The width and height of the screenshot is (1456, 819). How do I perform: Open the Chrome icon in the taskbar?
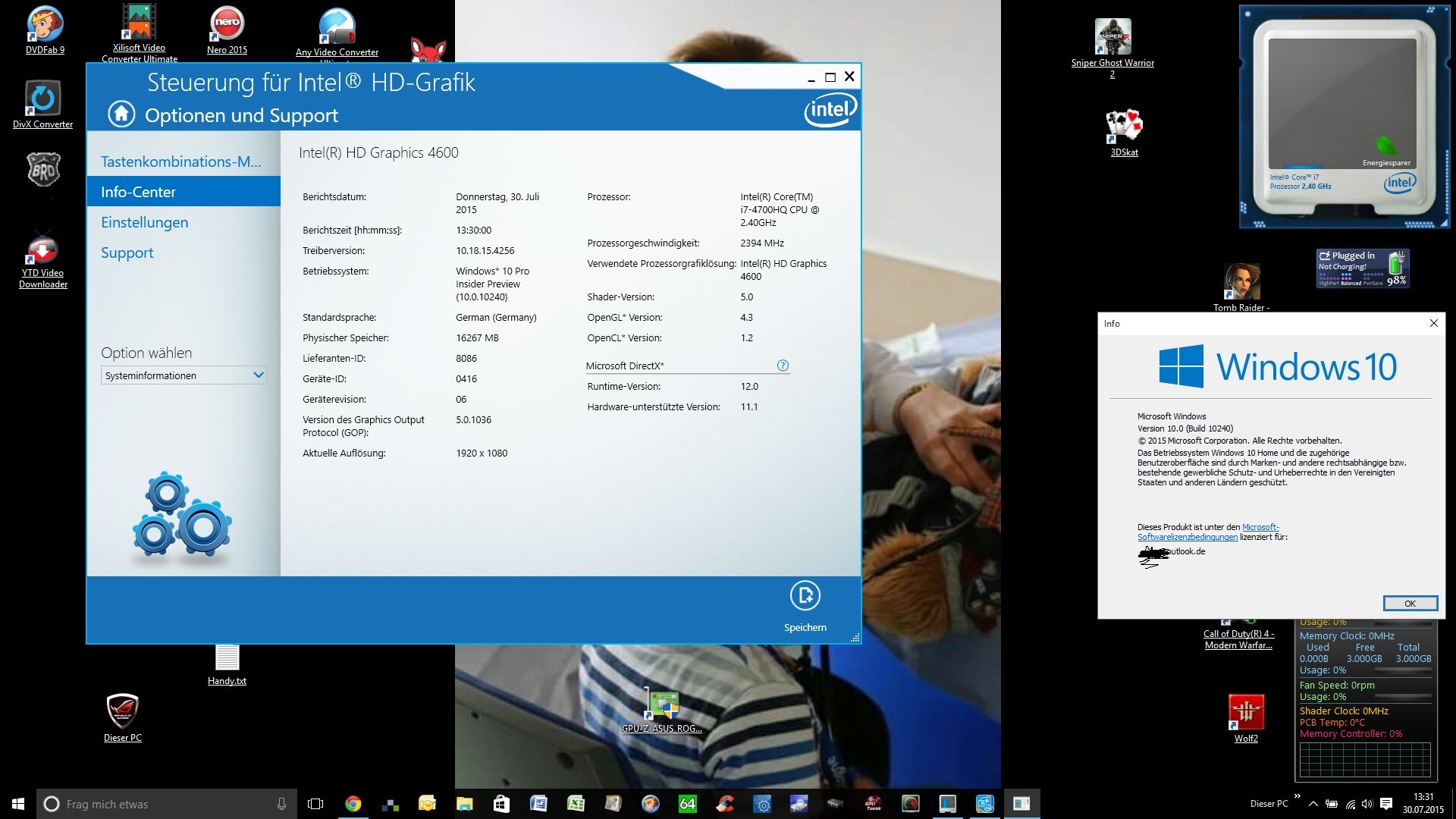(353, 804)
